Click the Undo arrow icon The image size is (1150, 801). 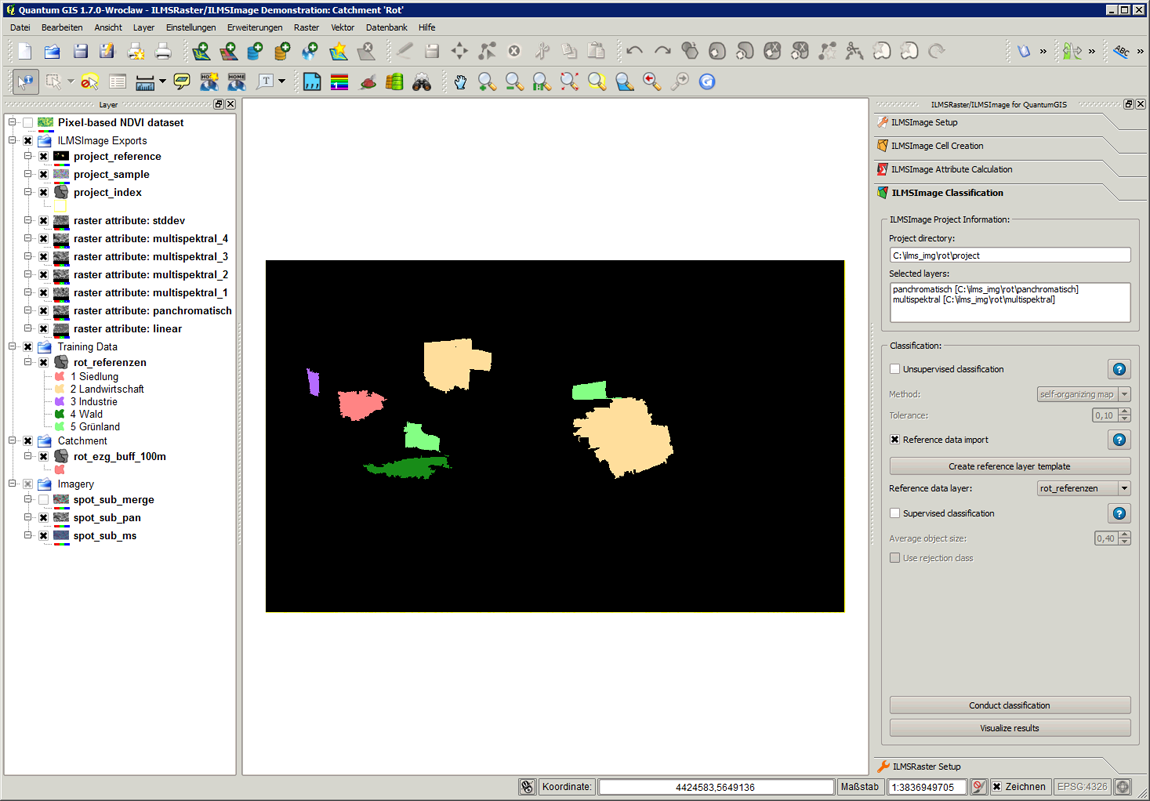point(634,51)
